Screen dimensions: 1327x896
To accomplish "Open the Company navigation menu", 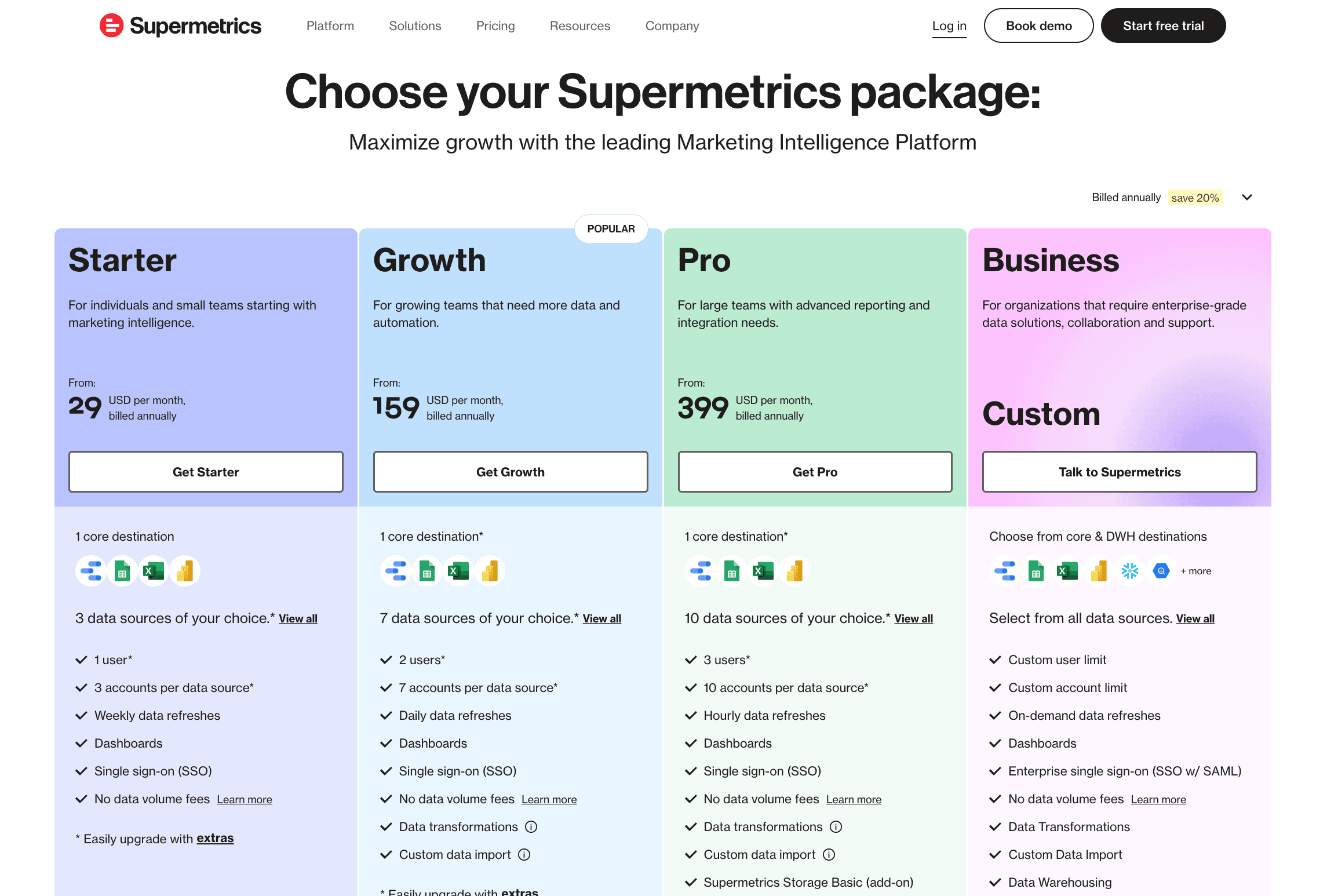I will 672,26.
